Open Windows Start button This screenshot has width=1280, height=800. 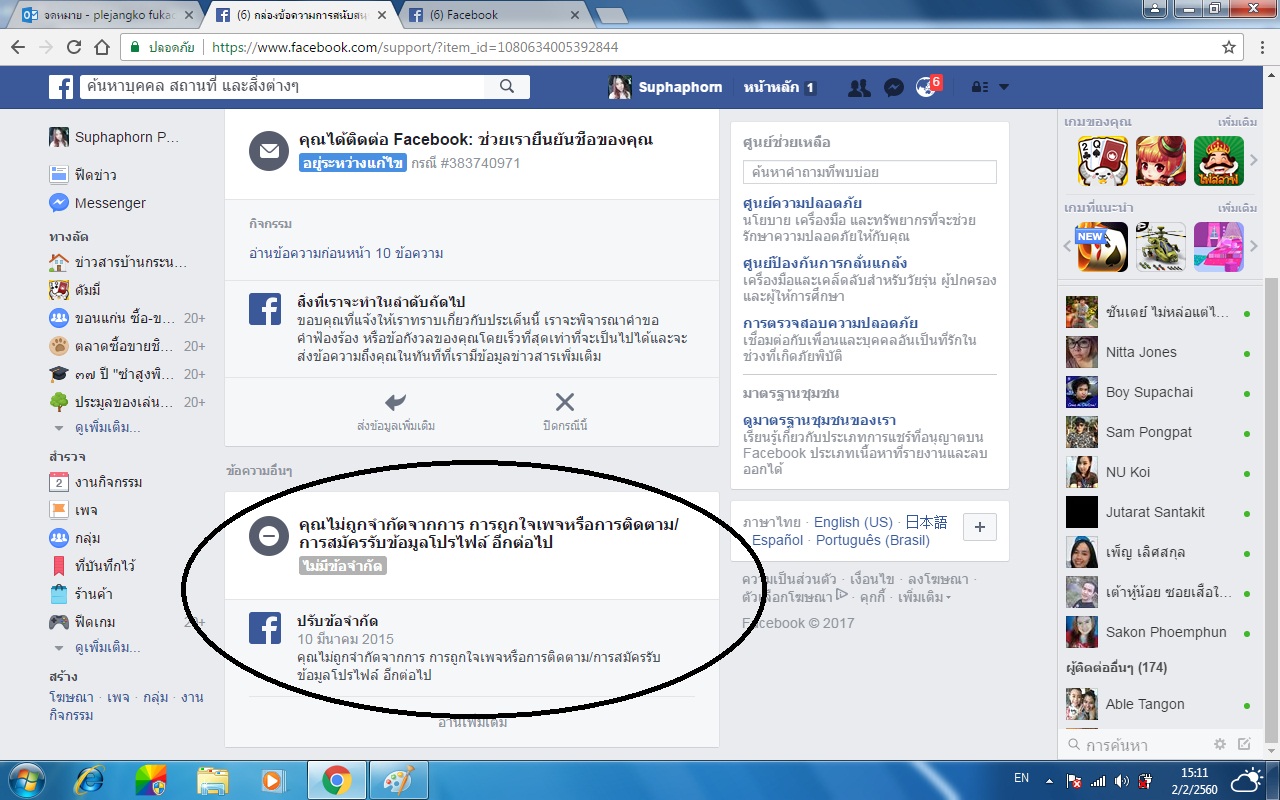tap(28, 779)
